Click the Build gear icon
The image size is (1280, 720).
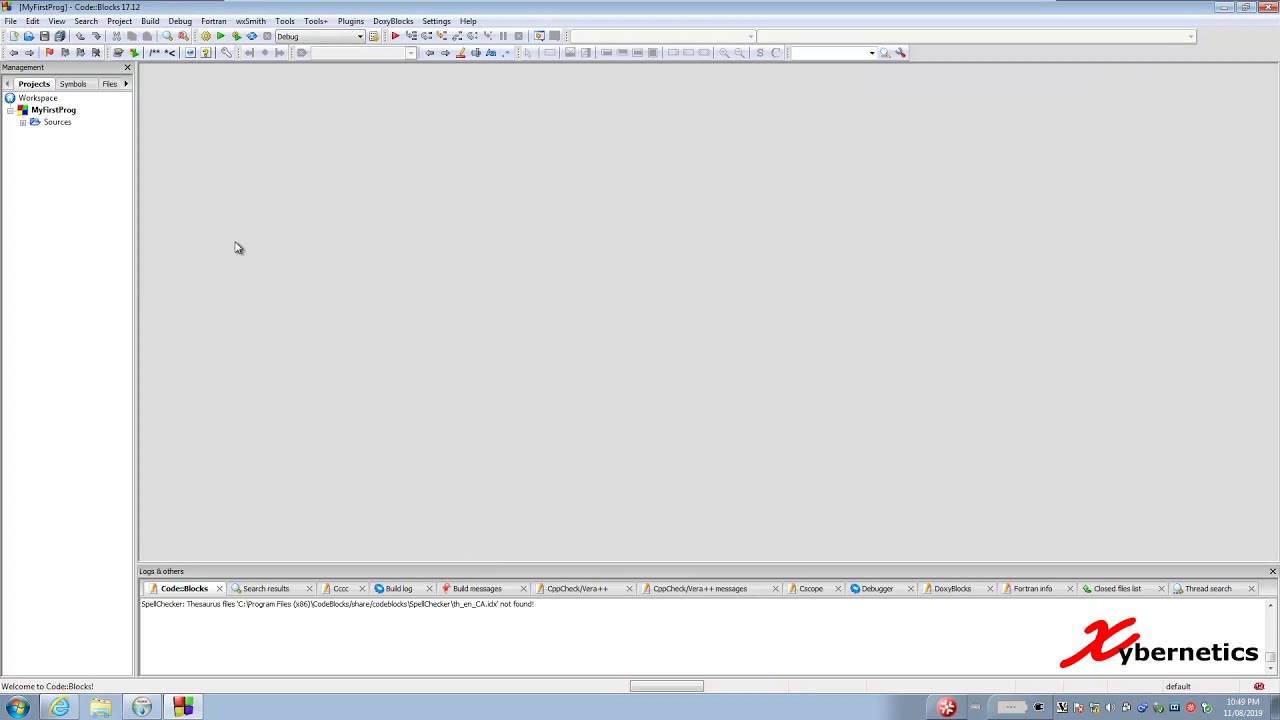[206, 36]
